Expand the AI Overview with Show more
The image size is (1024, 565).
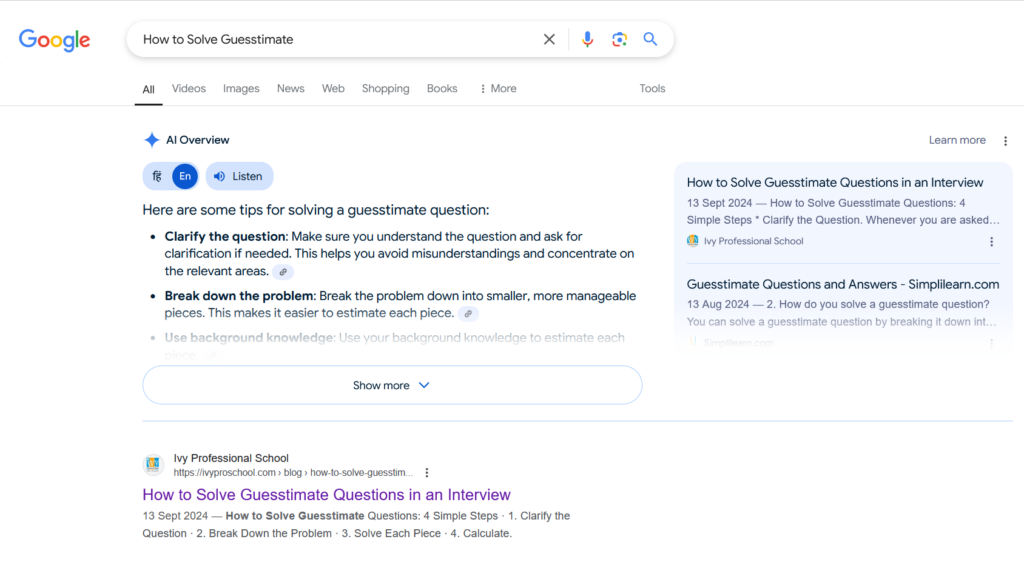(x=392, y=385)
